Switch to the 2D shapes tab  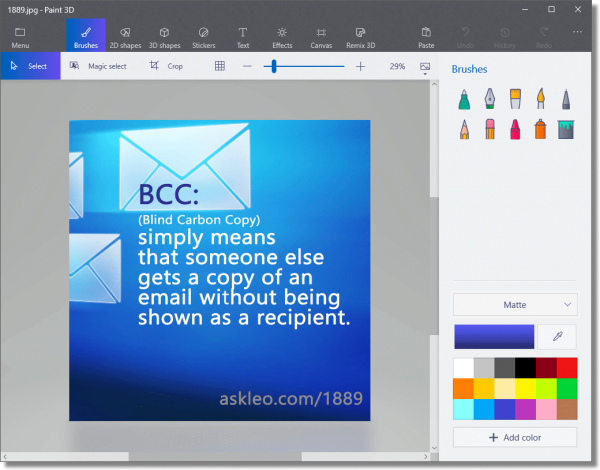pos(125,38)
